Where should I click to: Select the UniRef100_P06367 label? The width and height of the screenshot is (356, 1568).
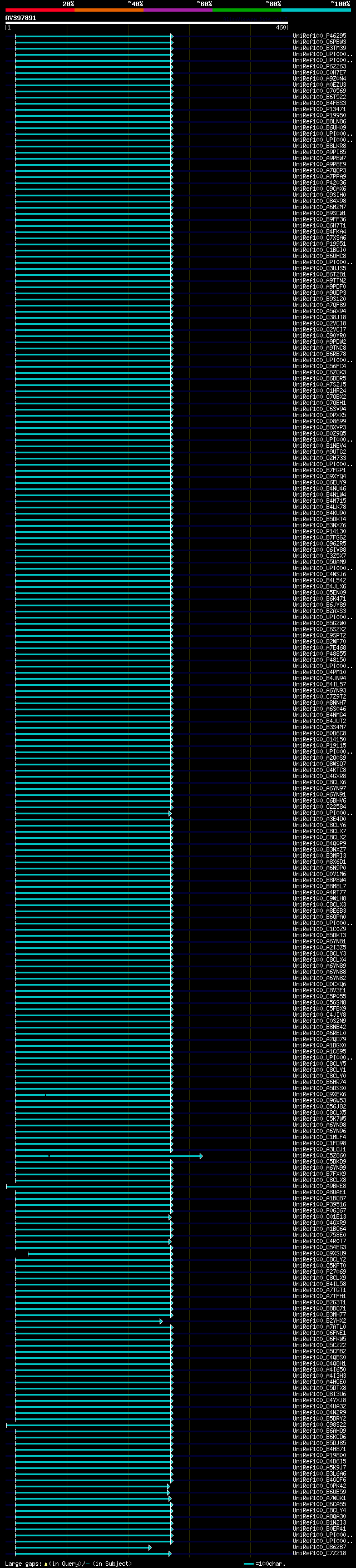(319, 1210)
